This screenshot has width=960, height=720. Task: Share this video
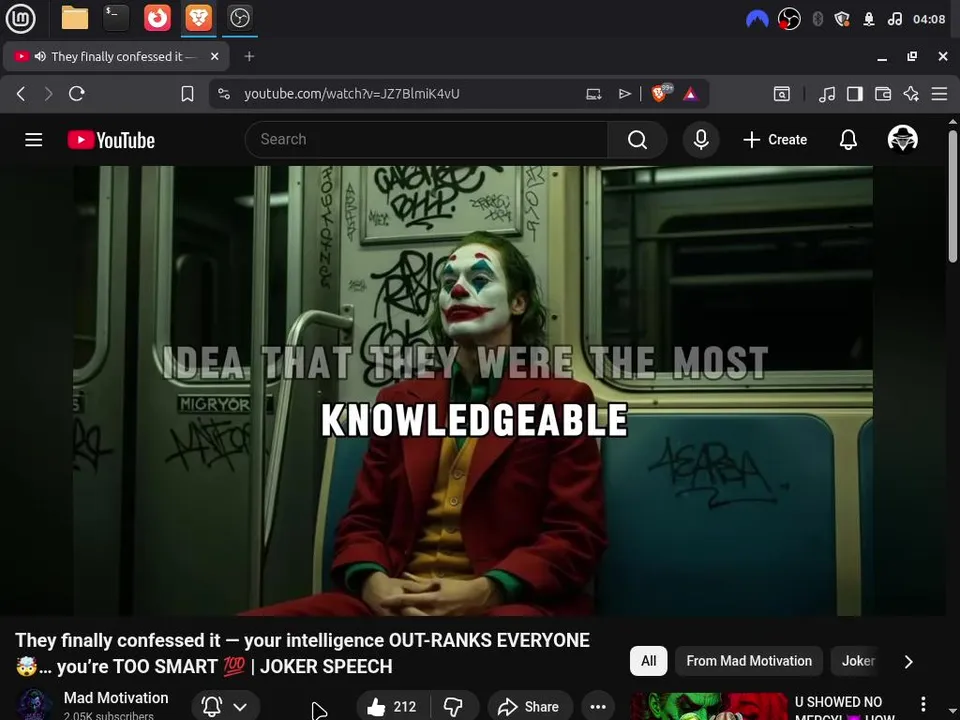pos(530,707)
